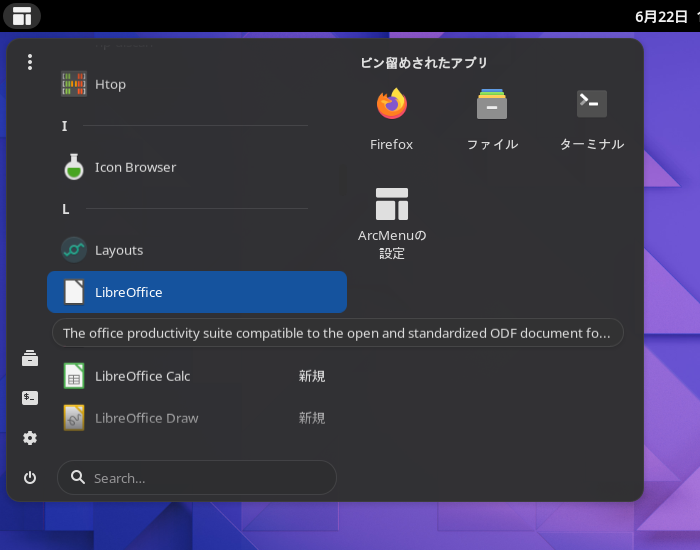Click the ピン留めされたアプリ heading
The image size is (700, 550).
coord(424,63)
